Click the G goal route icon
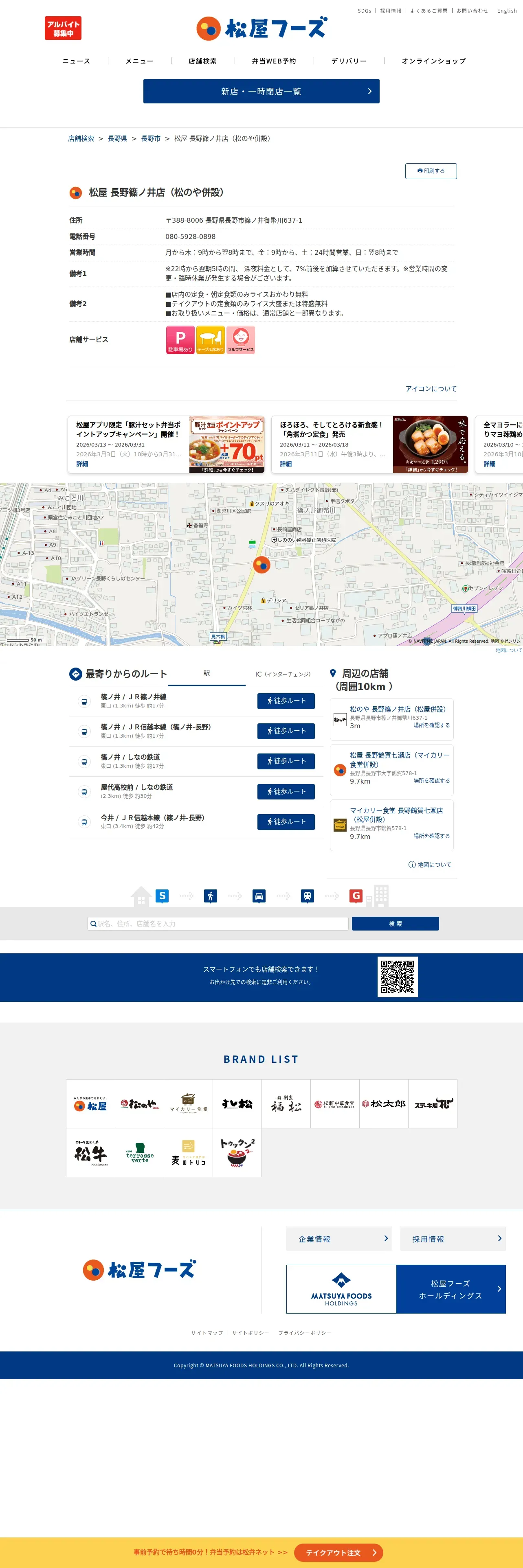This screenshot has width=523, height=1568. point(356,896)
